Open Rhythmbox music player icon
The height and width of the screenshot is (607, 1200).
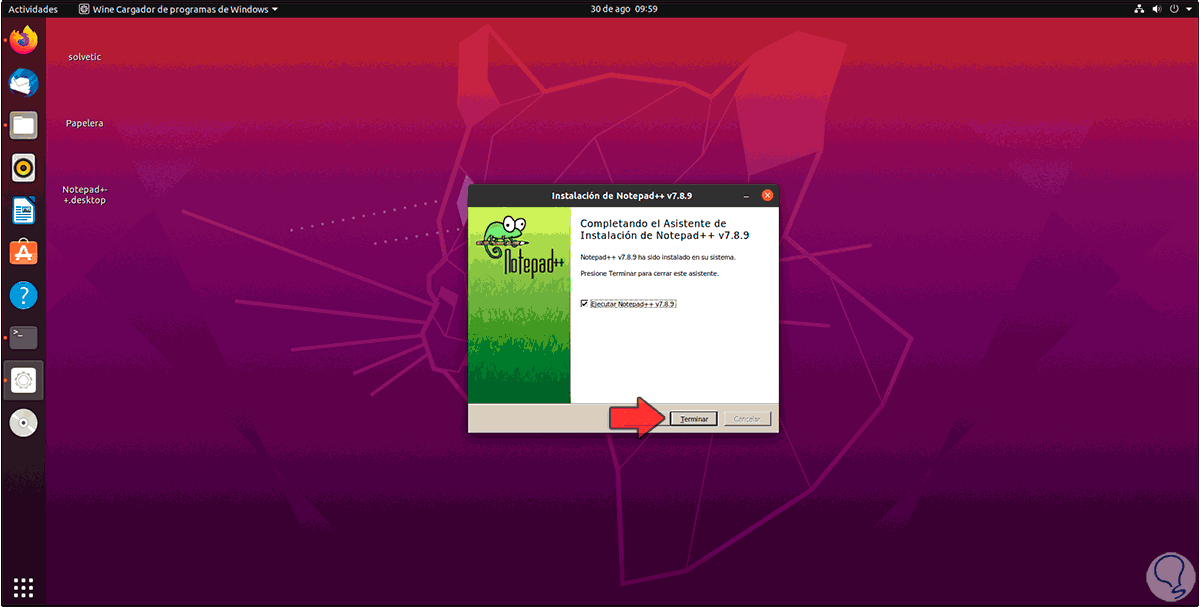(24, 167)
